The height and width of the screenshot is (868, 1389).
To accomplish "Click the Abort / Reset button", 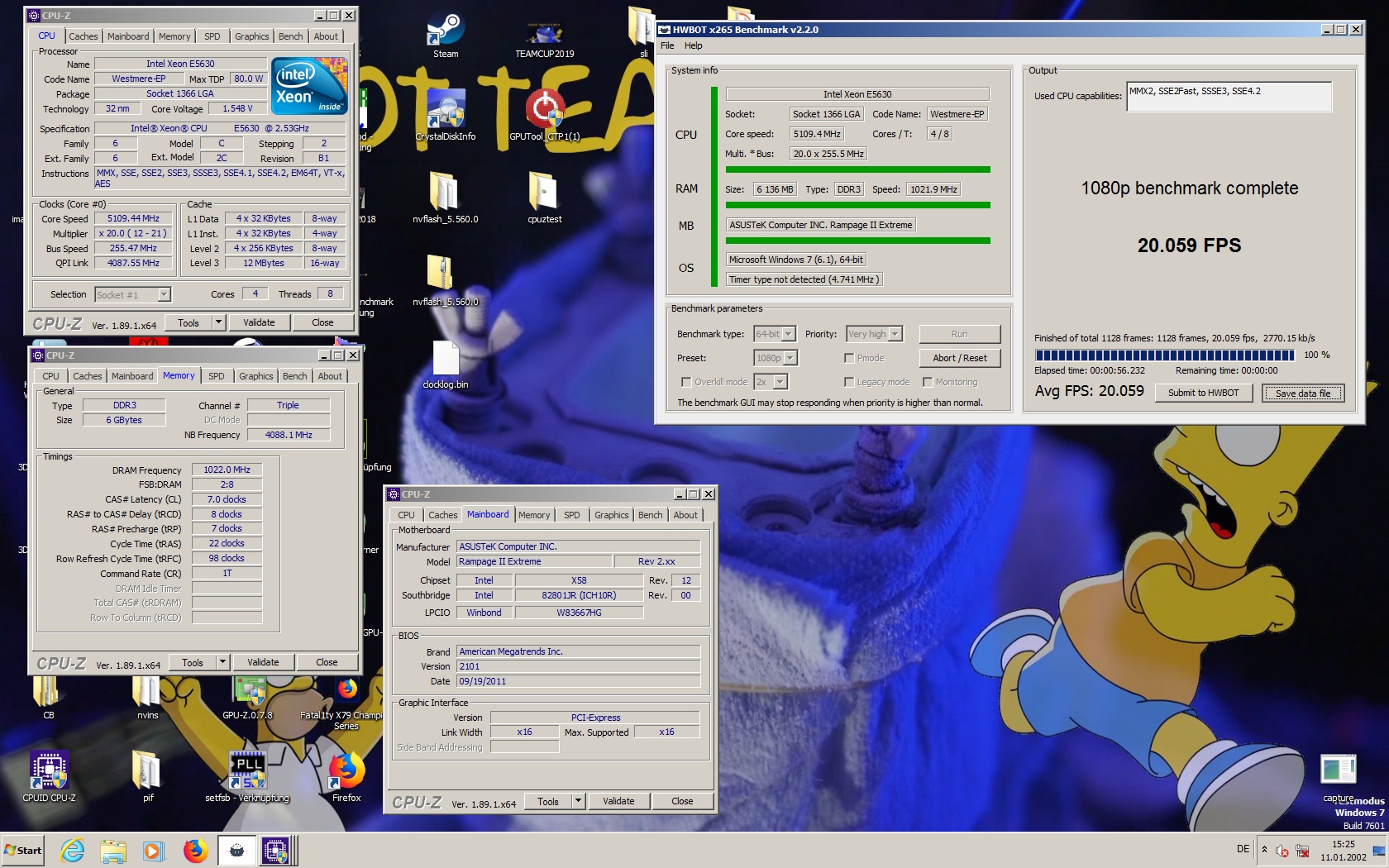I will 960,358.
